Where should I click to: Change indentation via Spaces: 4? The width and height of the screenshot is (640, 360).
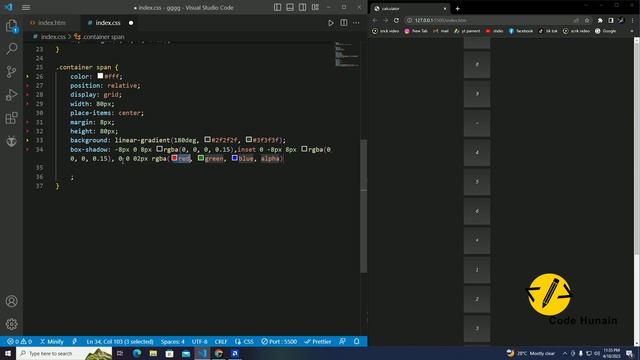(x=172, y=342)
